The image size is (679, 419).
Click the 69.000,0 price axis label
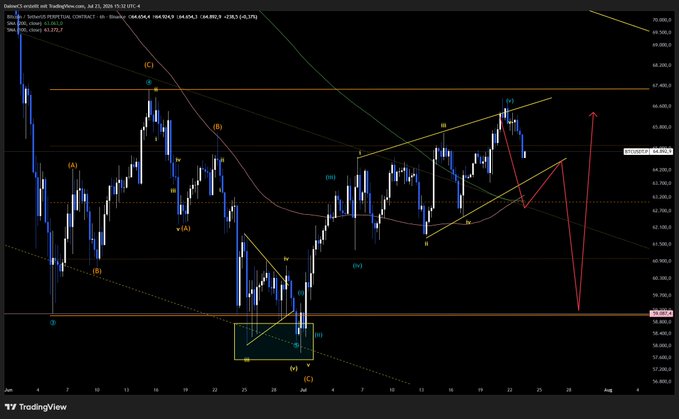click(x=662, y=45)
